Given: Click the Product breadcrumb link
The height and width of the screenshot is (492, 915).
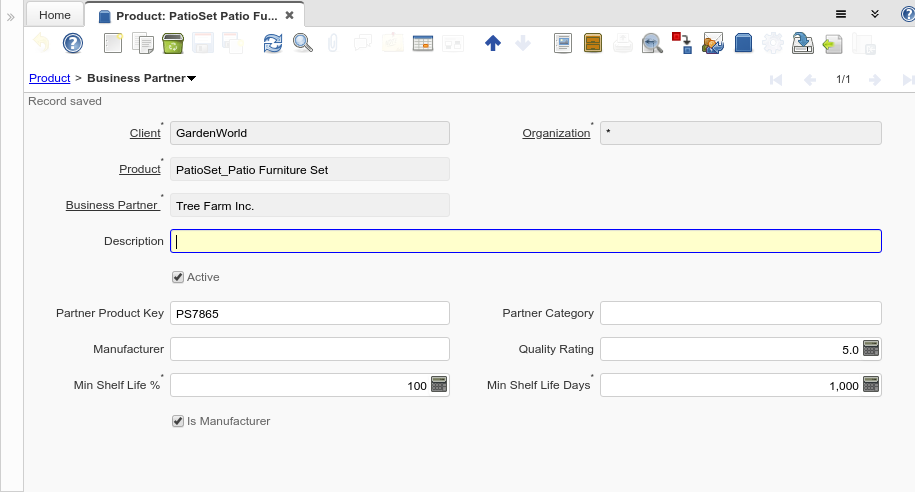Looking at the screenshot, I should click(49, 78).
